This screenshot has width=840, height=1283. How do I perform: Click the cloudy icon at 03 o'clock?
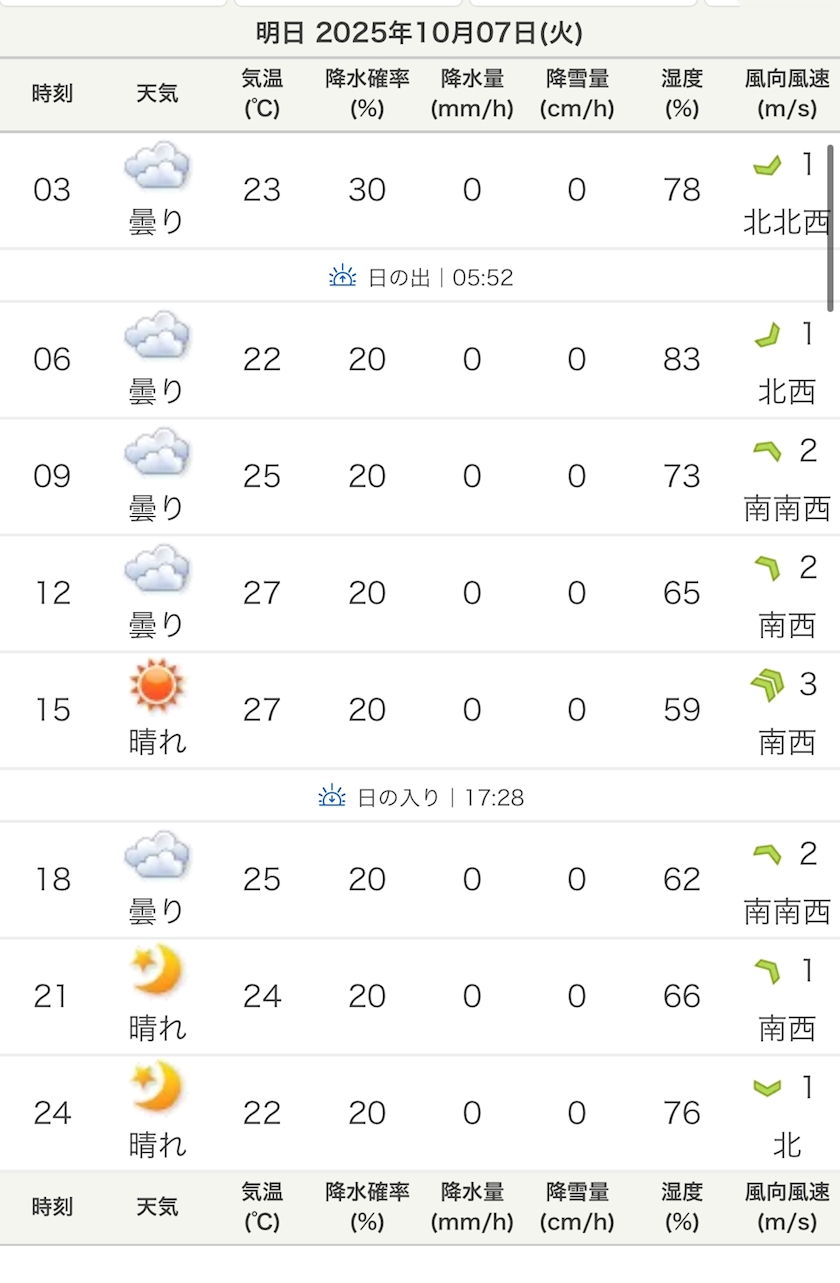click(x=157, y=166)
